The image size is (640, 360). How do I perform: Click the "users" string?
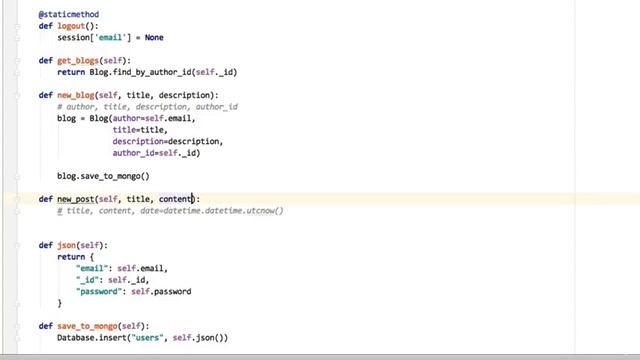coord(147,338)
